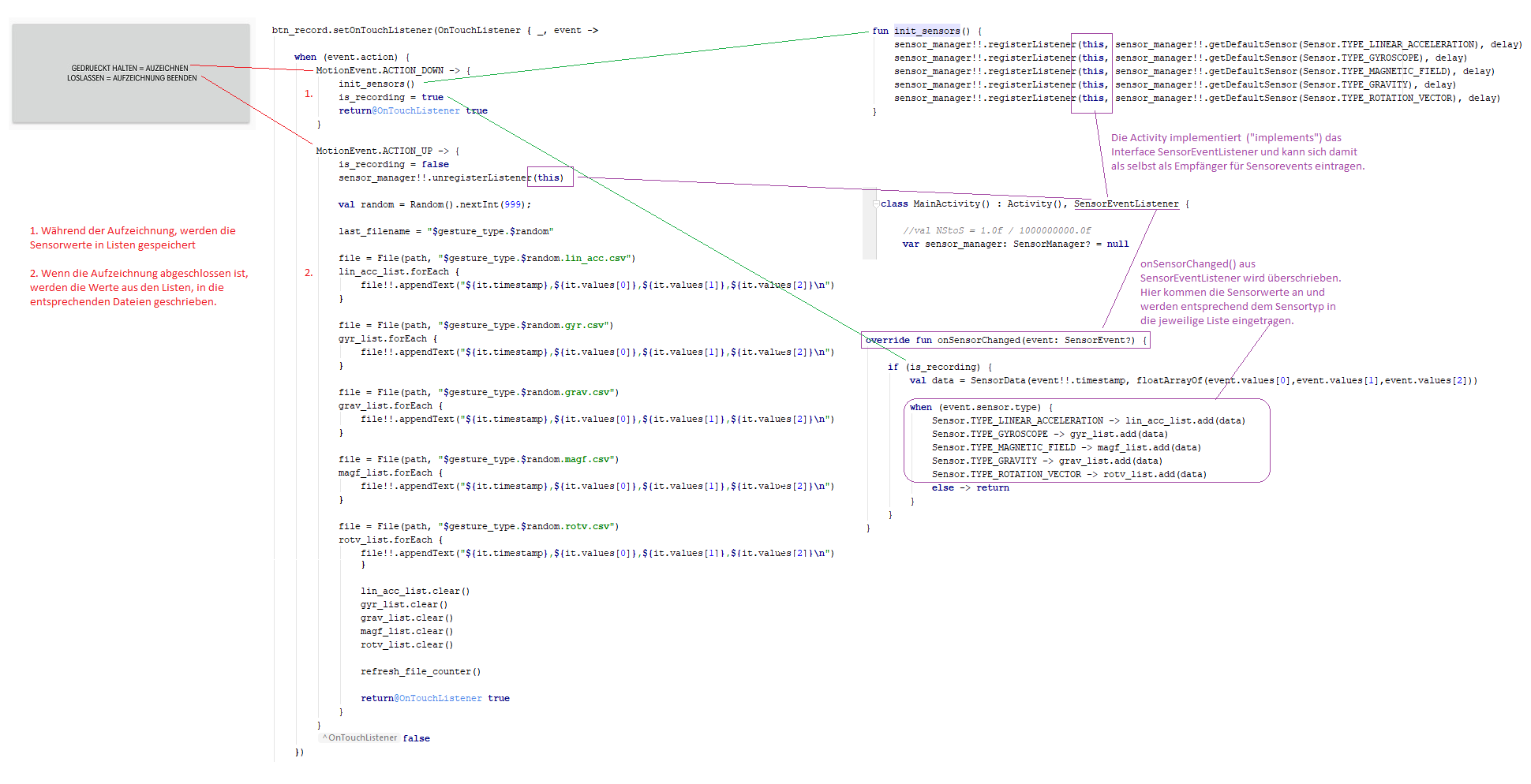Click the File line ending rotv.csv
This screenshot has height=784, width=1531.
(x=479, y=527)
